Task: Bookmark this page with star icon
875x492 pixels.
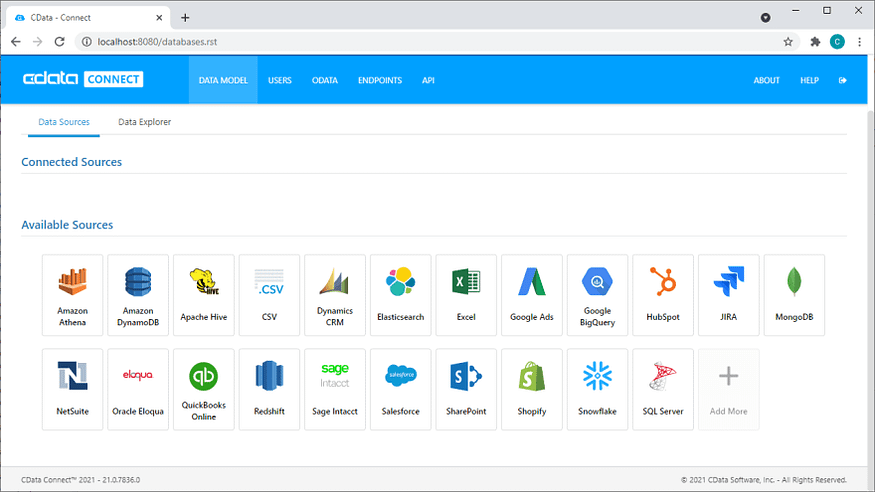Action: point(788,42)
